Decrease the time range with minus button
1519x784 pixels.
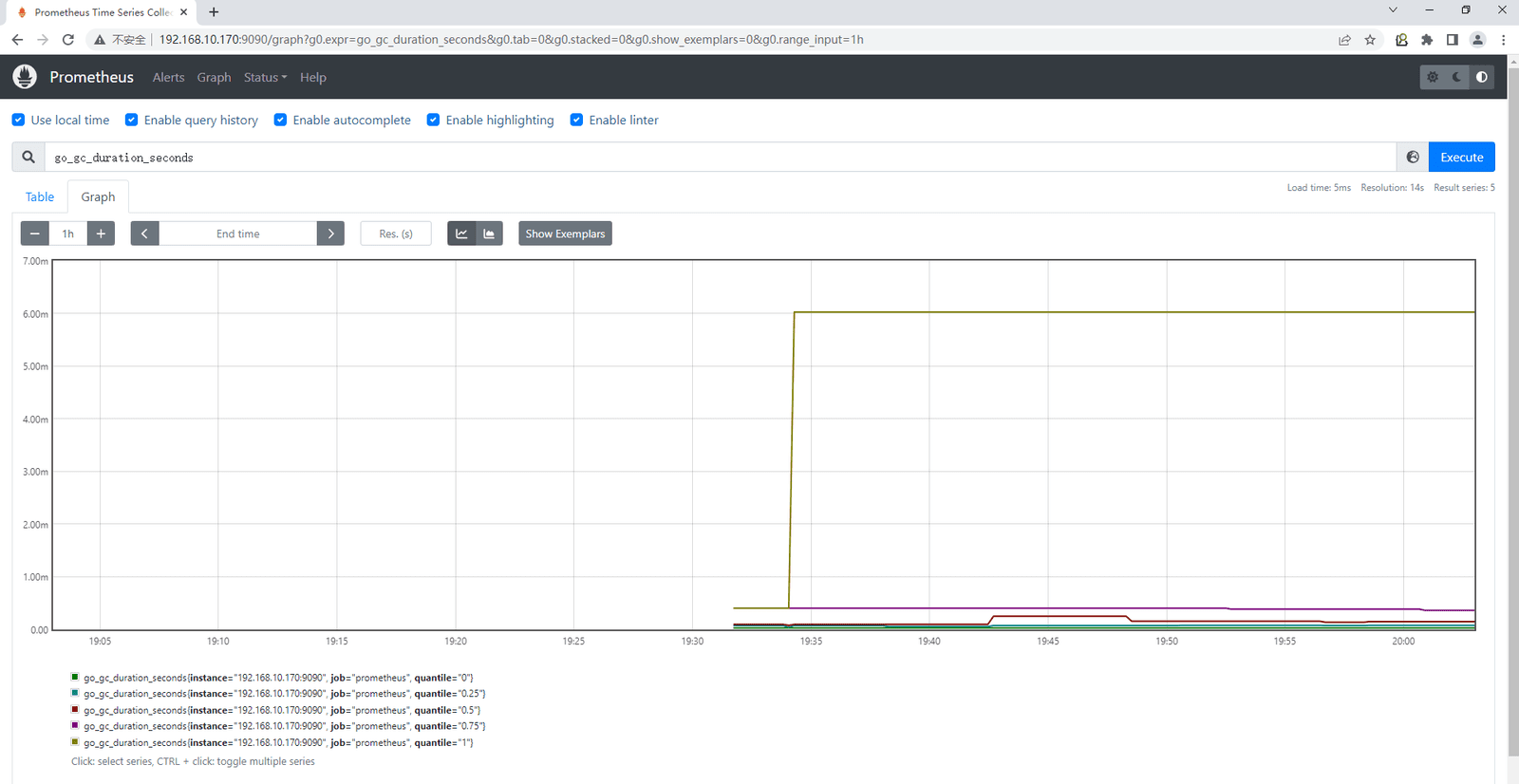coord(35,233)
